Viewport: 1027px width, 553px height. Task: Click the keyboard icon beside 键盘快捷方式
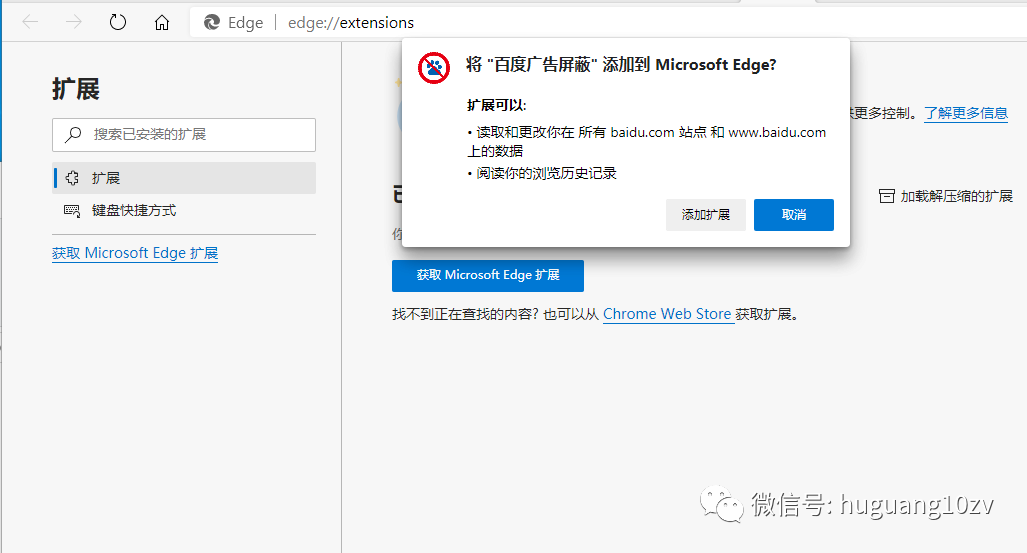(72, 210)
